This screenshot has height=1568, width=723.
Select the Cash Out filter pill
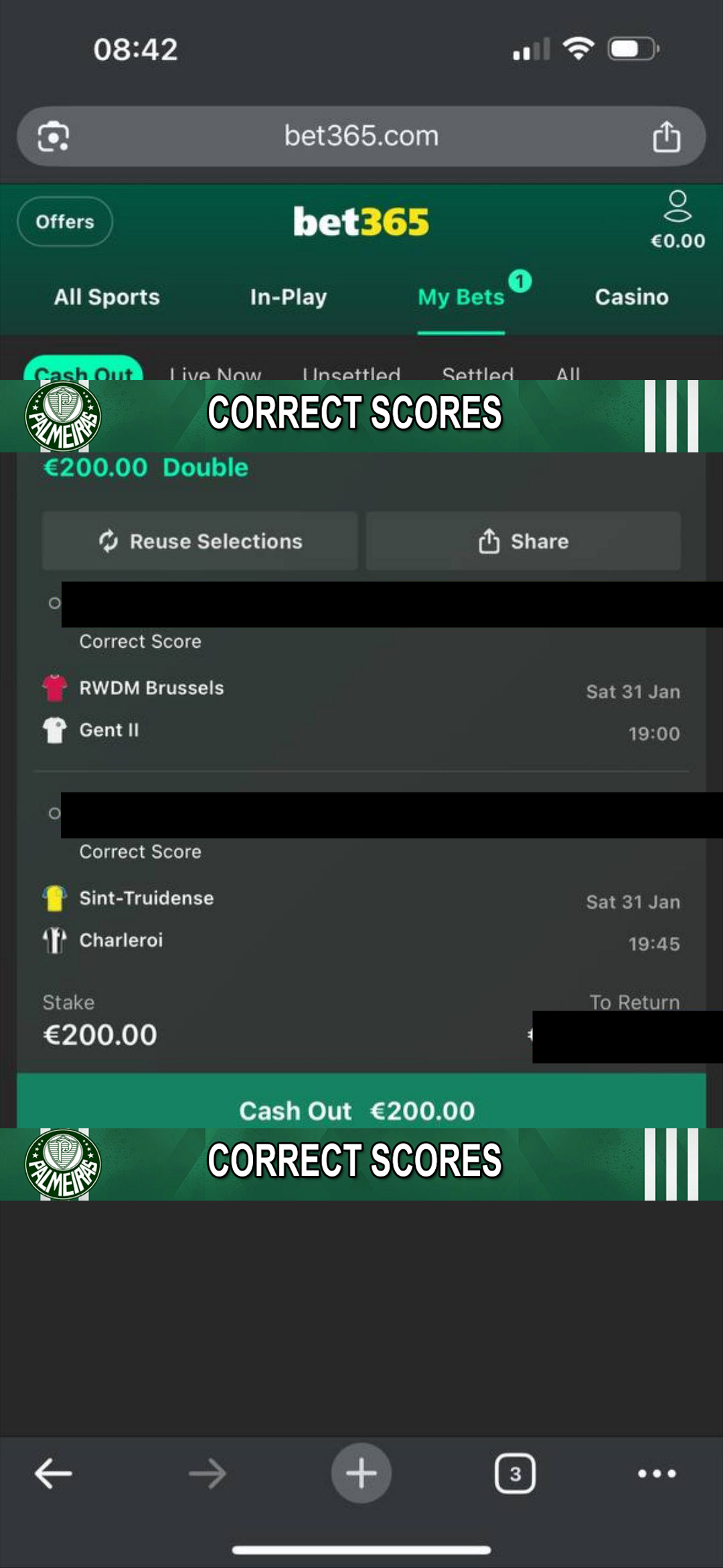click(83, 368)
